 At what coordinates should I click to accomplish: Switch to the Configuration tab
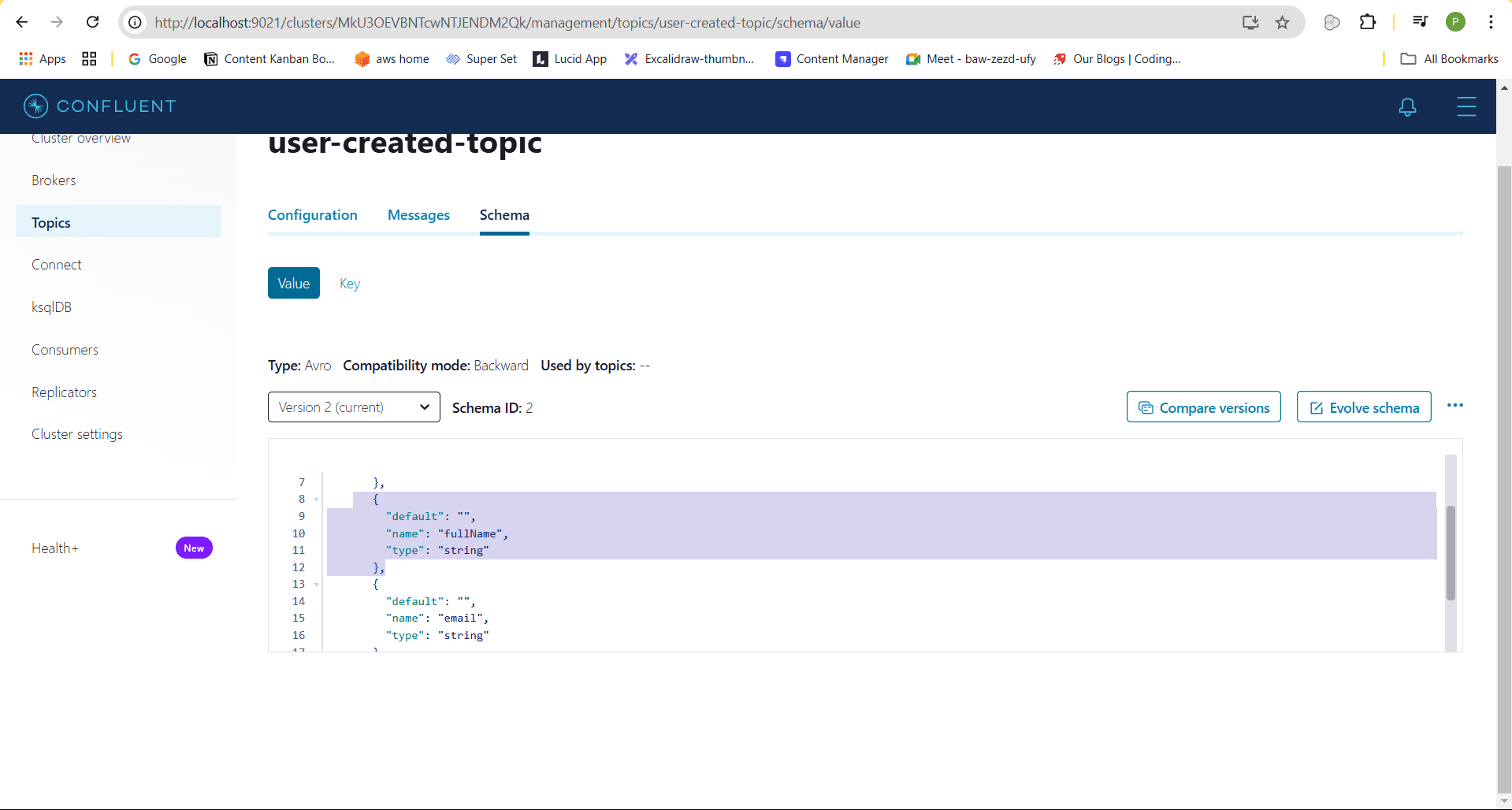point(313,215)
